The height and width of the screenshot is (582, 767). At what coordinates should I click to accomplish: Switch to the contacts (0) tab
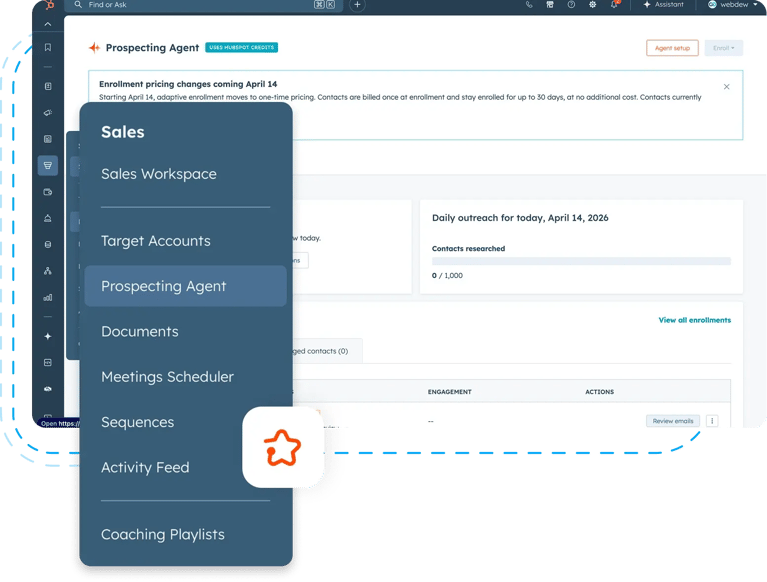click(x=328, y=351)
